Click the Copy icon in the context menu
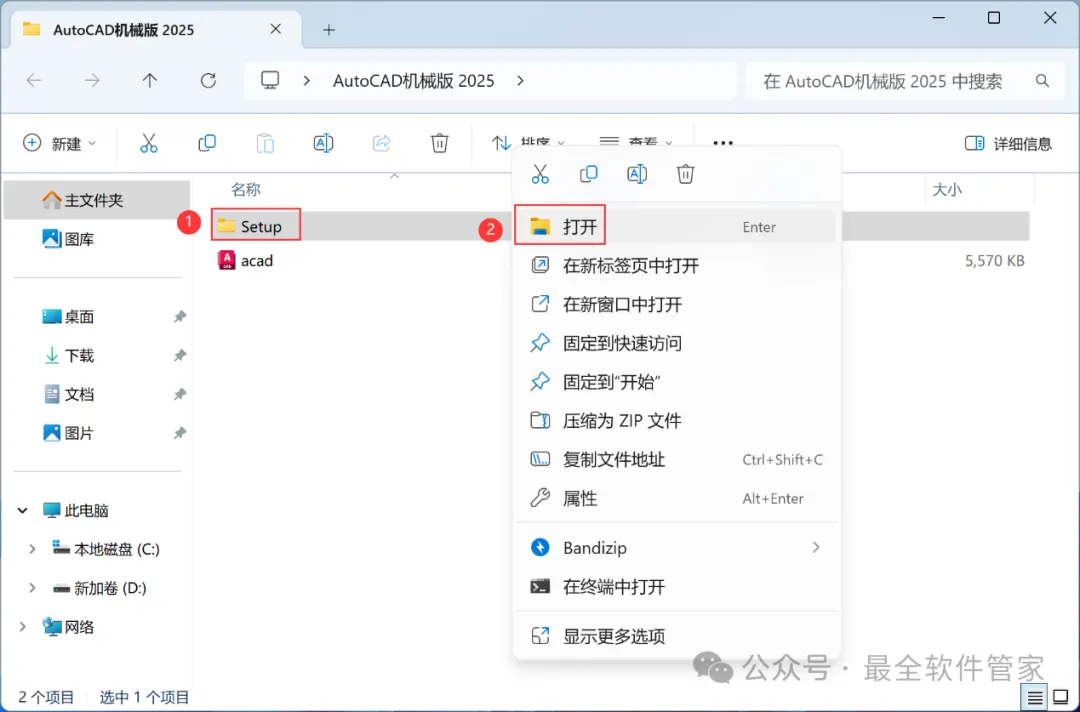The image size is (1080, 712). point(588,174)
